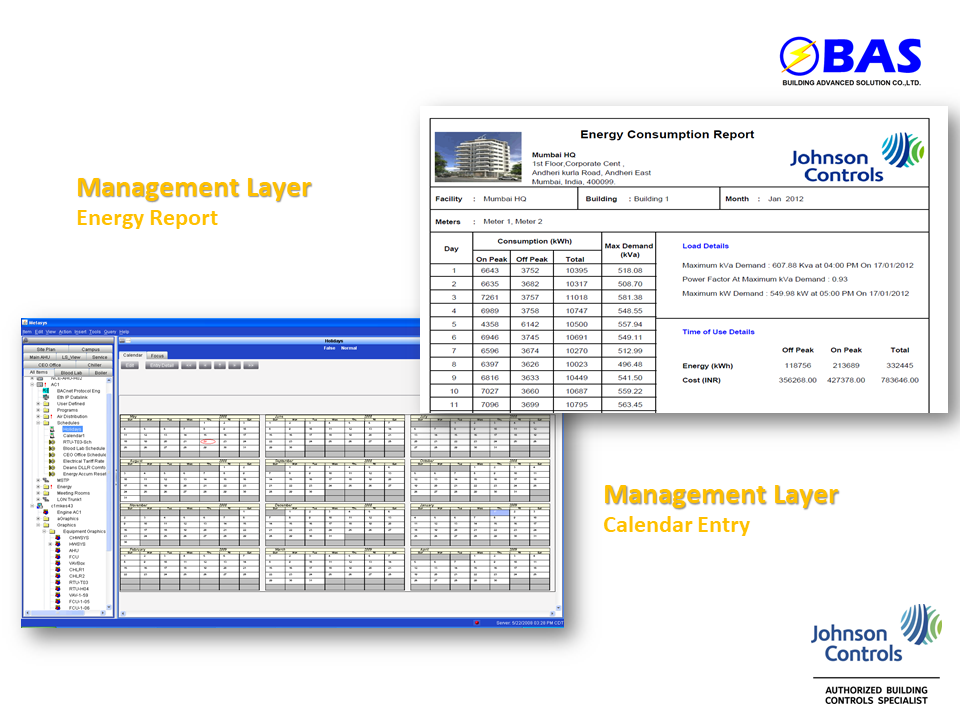Click the tree vertical scrollbar down arrow

point(110,607)
